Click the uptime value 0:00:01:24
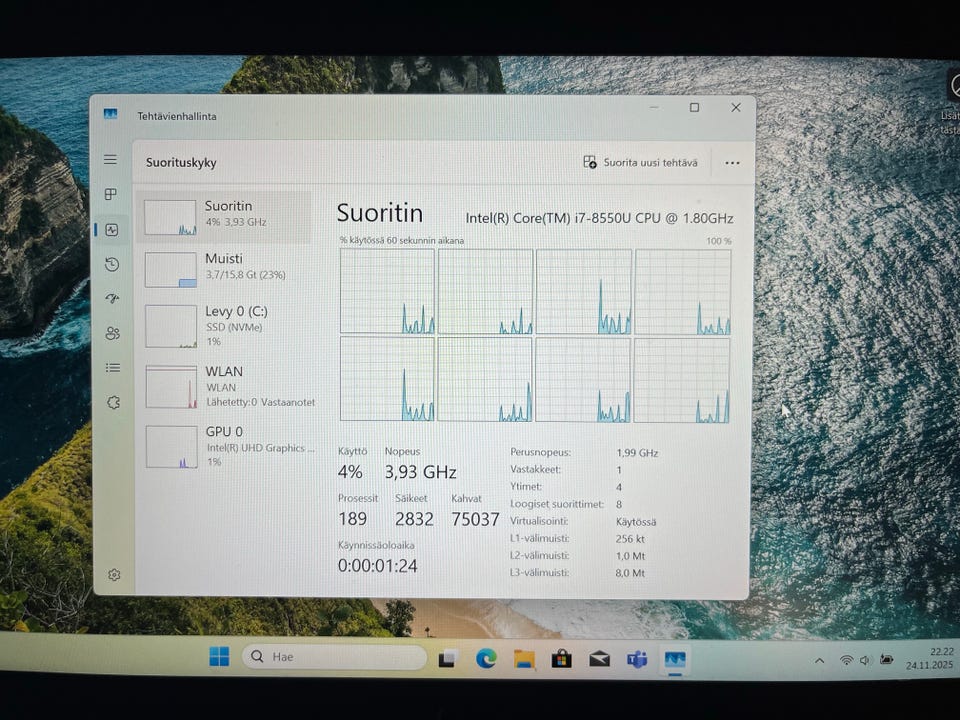Image resolution: width=960 pixels, height=720 pixels. click(378, 566)
